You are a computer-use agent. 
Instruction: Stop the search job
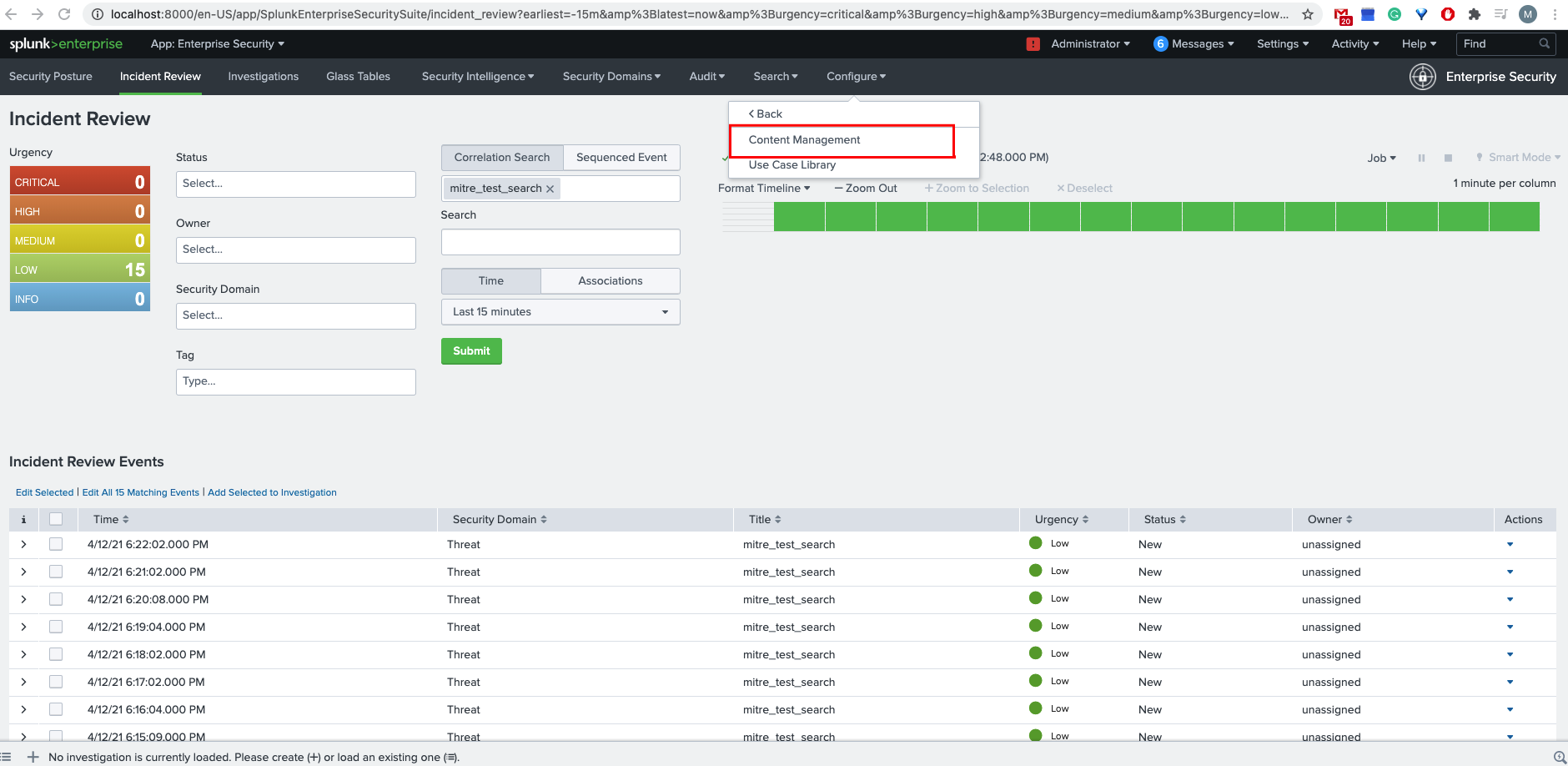click(x=1448, y=158)
